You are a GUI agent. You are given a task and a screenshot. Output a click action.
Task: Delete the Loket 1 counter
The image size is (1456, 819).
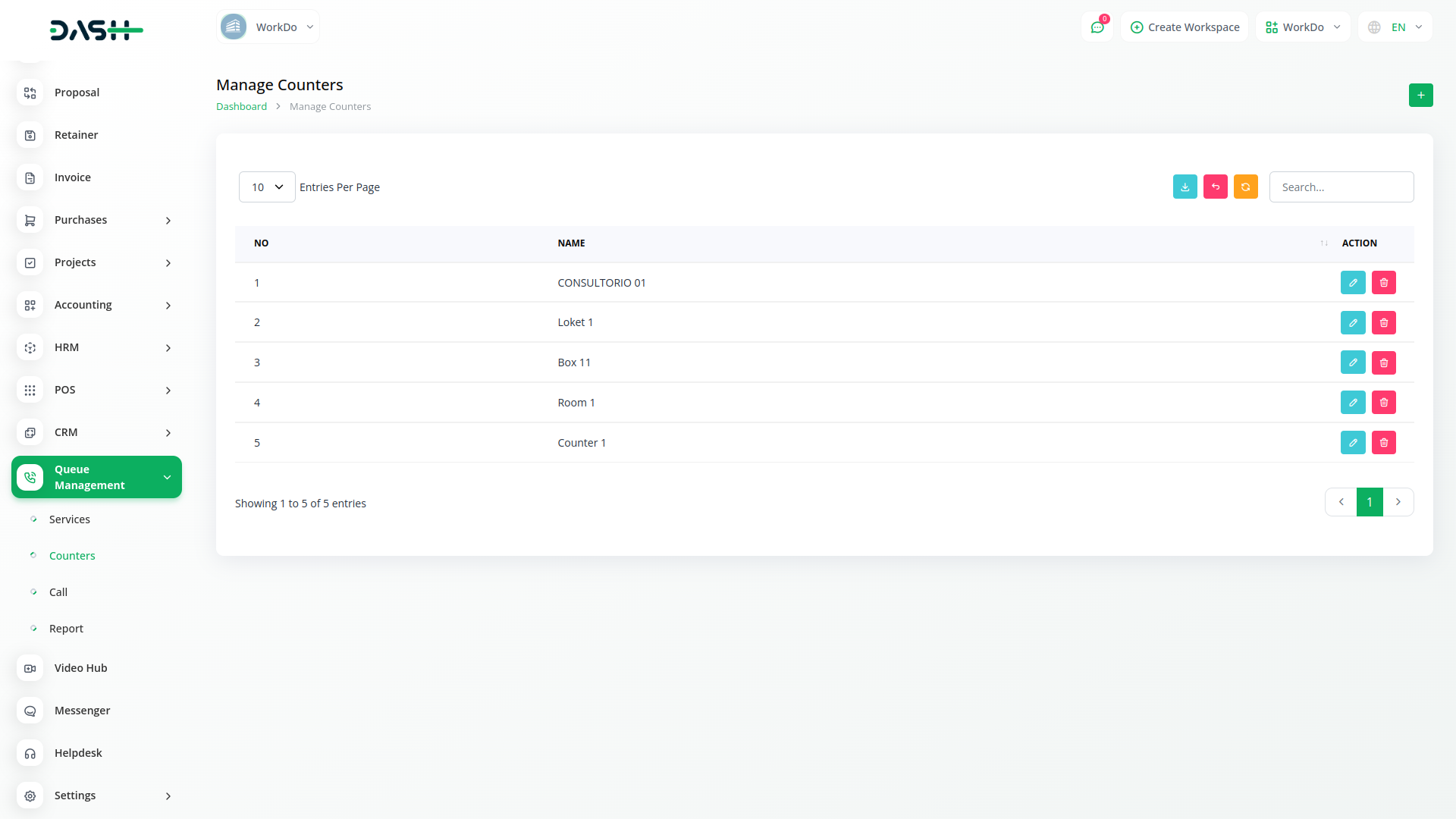tap(1383, 323)
